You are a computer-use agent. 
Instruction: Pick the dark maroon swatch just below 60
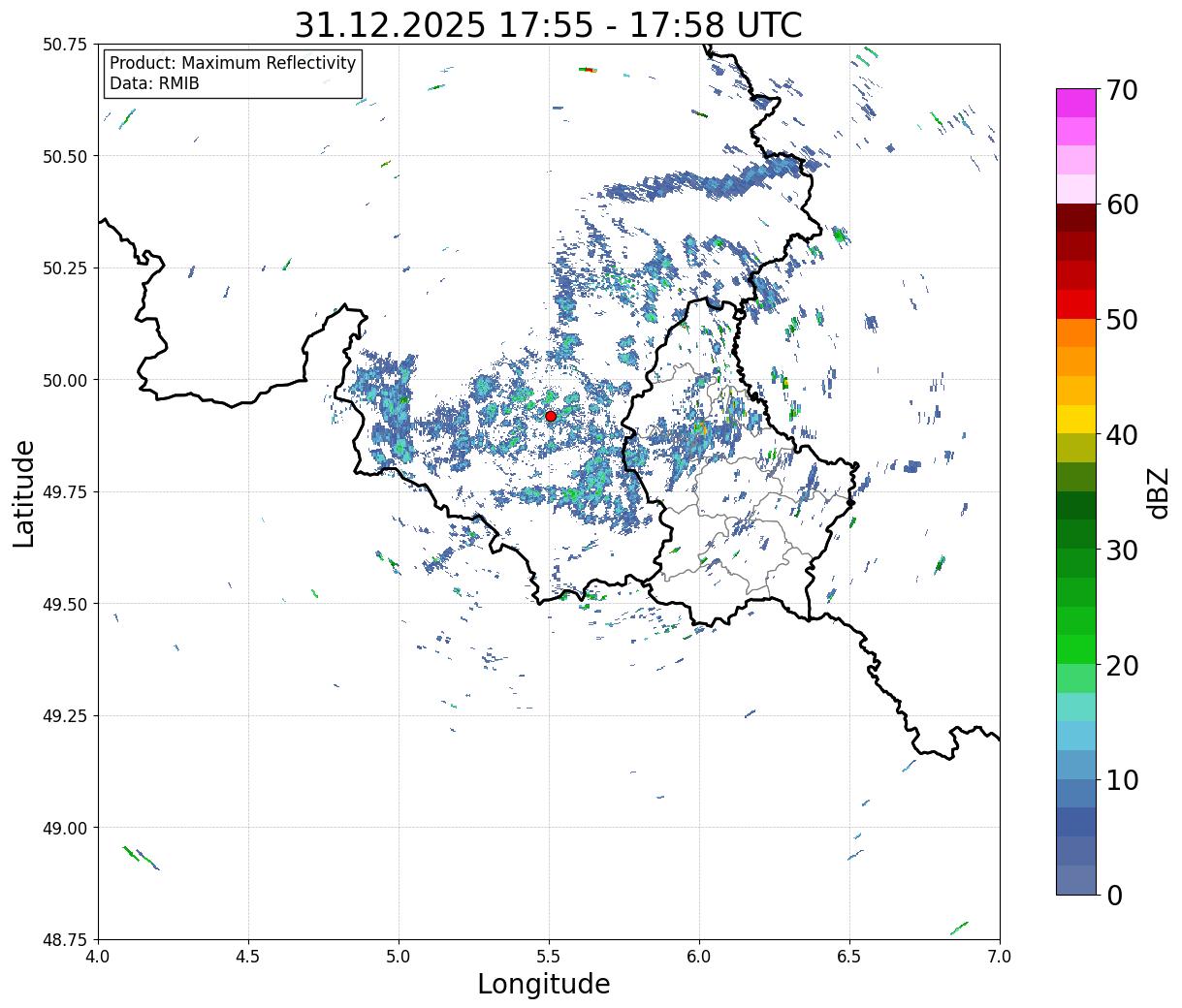[x=1076, y=218]
